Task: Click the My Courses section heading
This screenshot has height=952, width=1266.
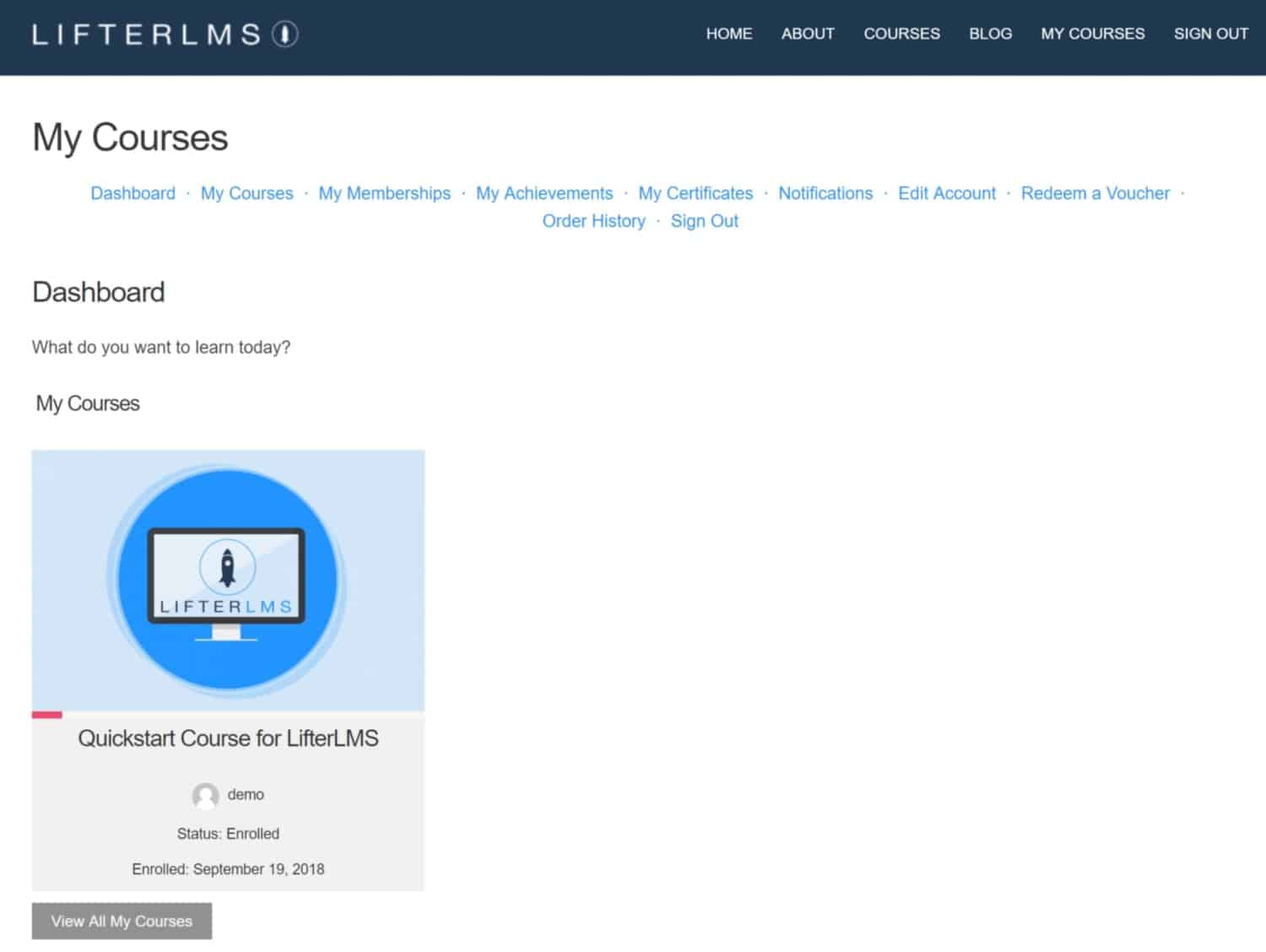Action: 88,403
